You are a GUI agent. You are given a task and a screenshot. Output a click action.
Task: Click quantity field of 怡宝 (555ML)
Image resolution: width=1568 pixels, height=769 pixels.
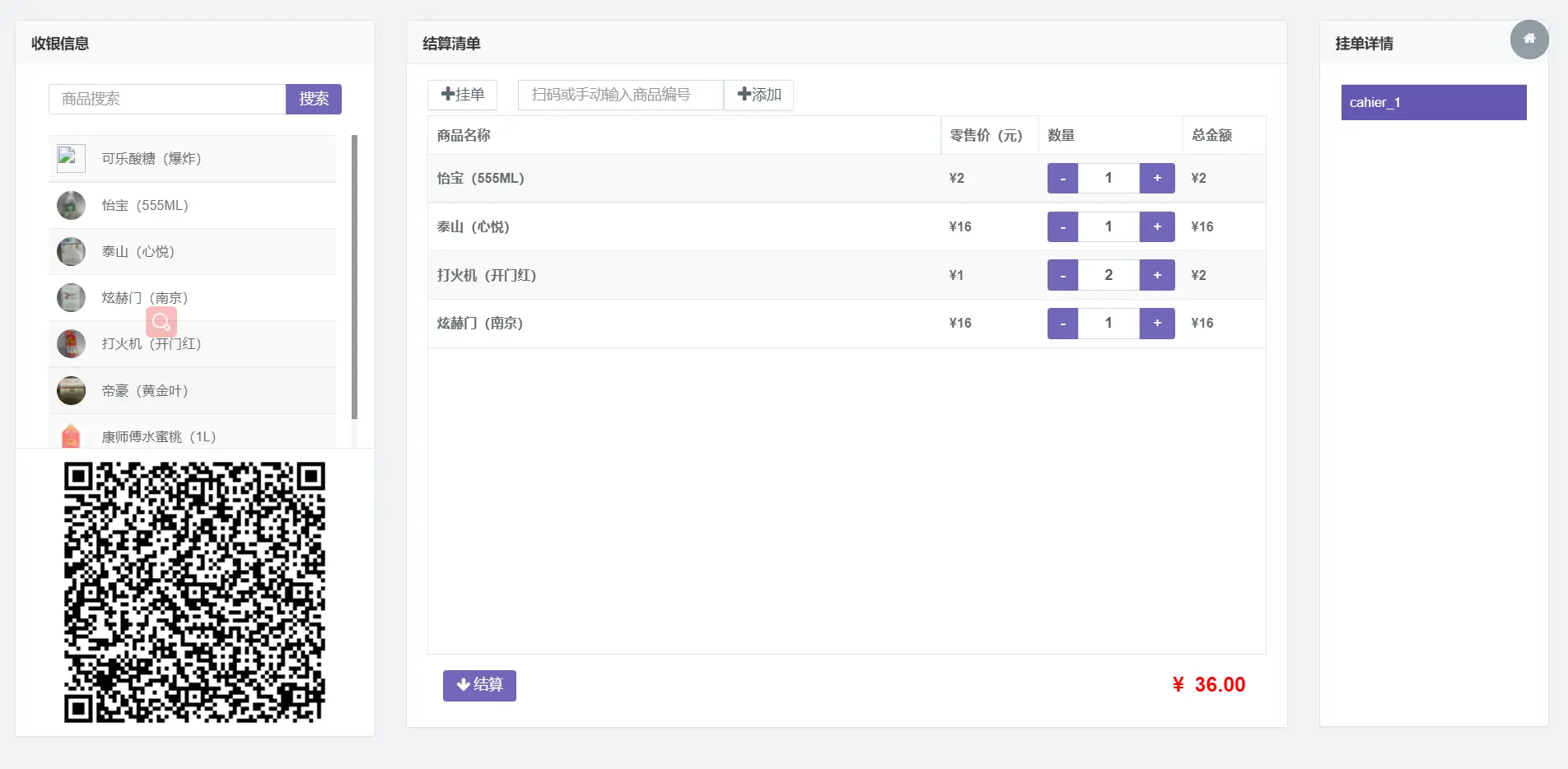1108,178
